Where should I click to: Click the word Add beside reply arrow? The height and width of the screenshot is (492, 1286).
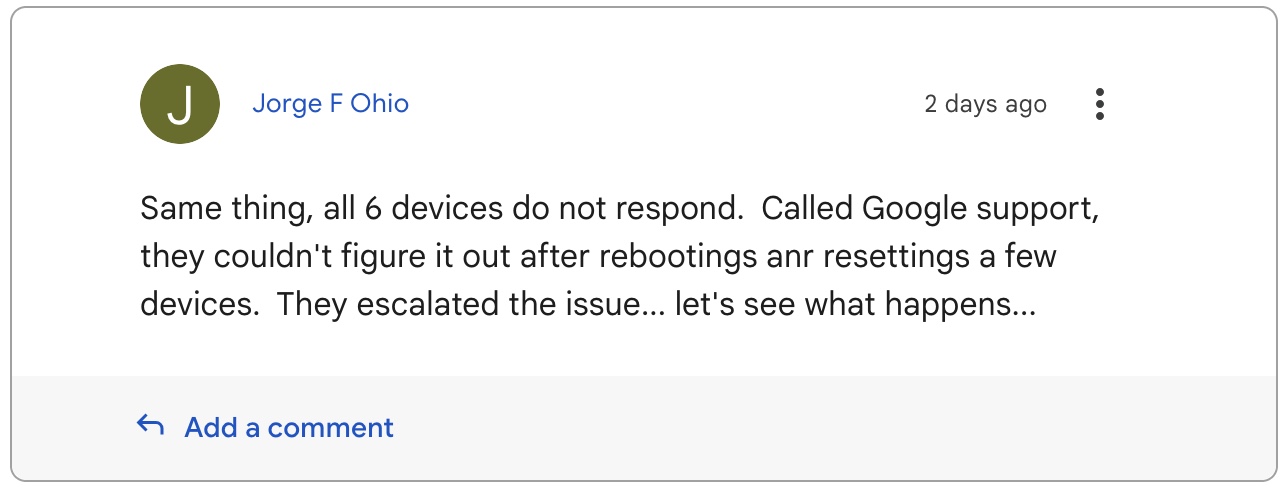(210, 428)
